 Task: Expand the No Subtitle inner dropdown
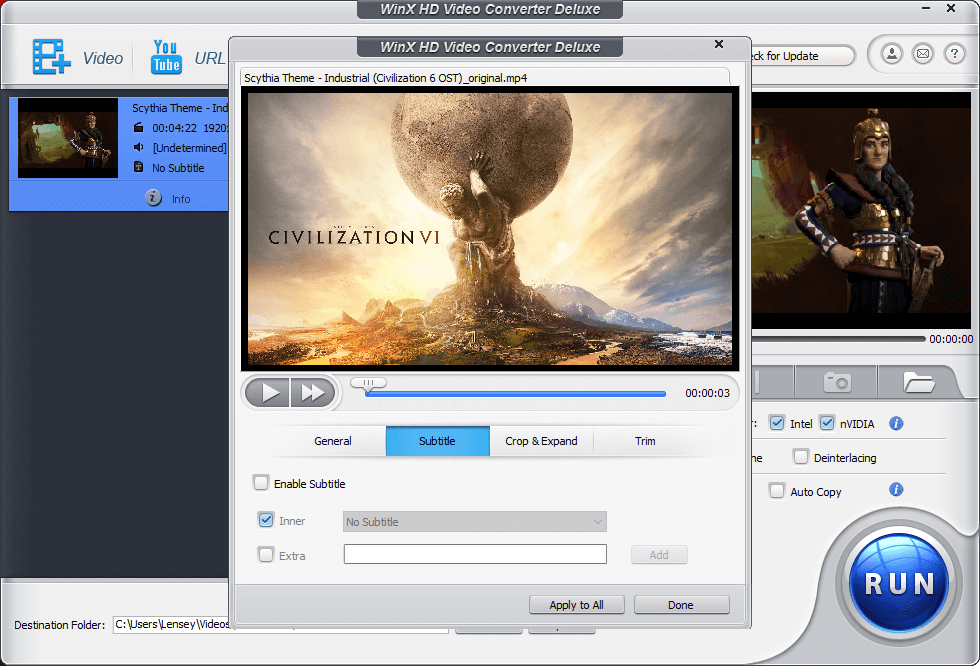click(x=474, y=522)
